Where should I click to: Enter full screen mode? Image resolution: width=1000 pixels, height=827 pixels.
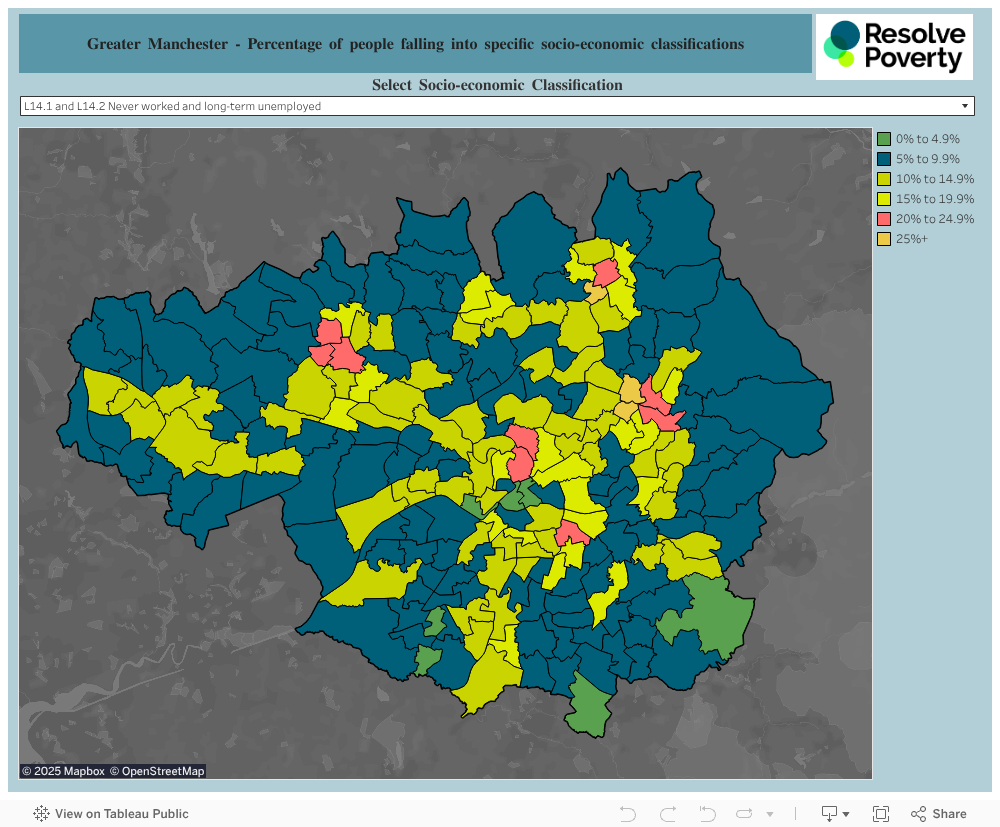click(x=881, y=814)
